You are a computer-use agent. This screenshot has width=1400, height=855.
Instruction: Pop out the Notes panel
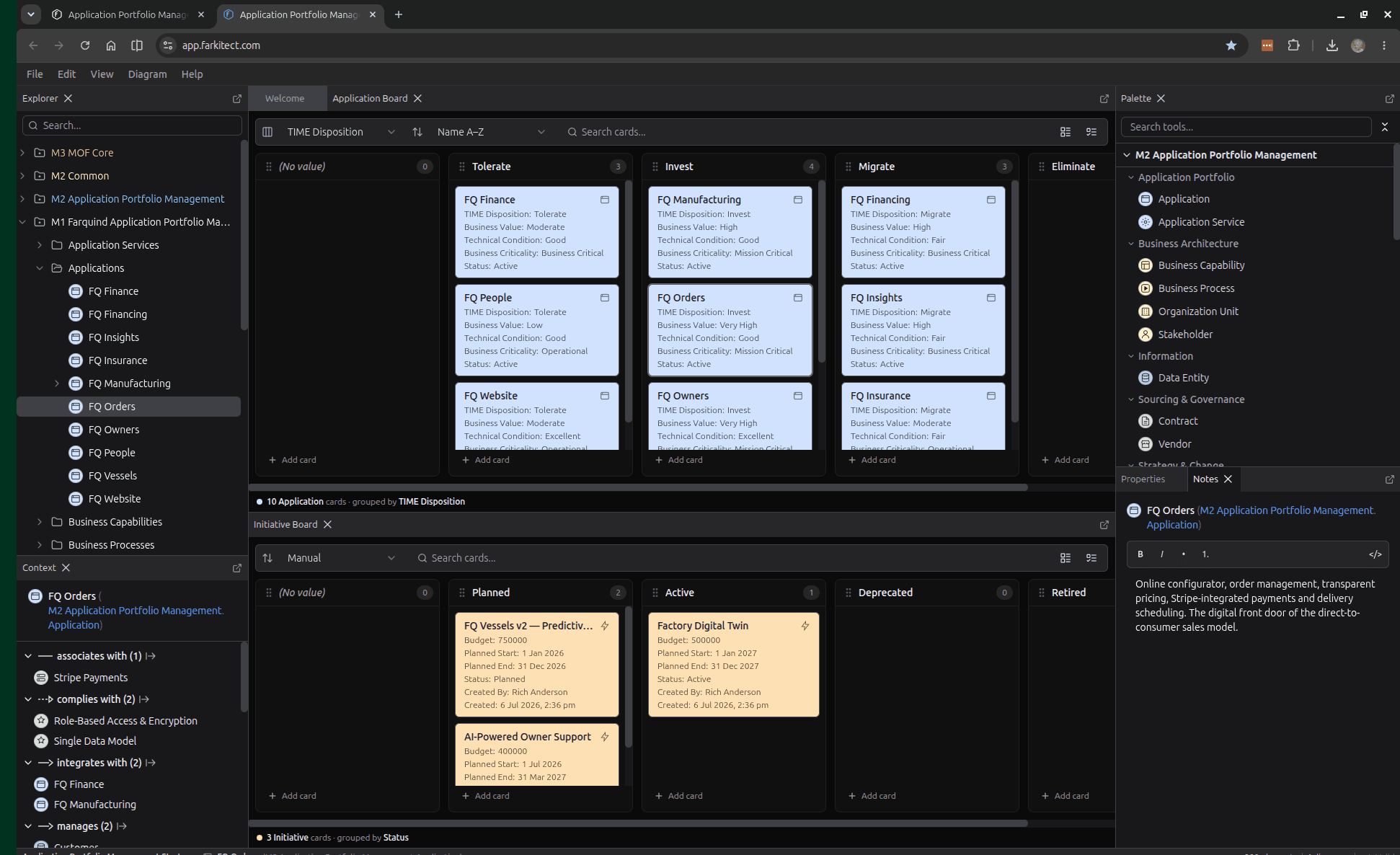[x=1389, y=479]
